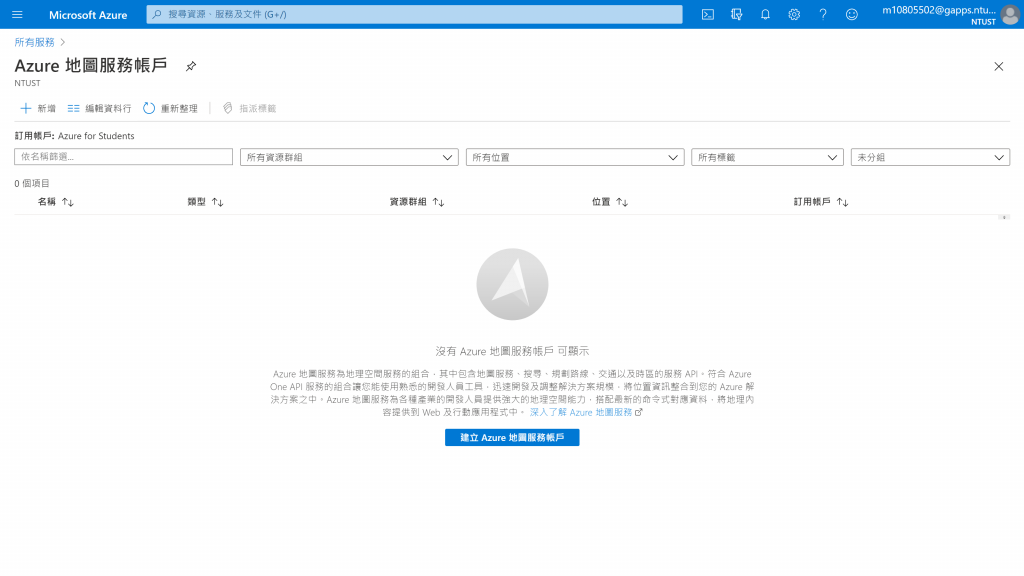Click 訂用帳戶 column header text
Viewport: 1024px width, 576px height.
click(812, 202)
